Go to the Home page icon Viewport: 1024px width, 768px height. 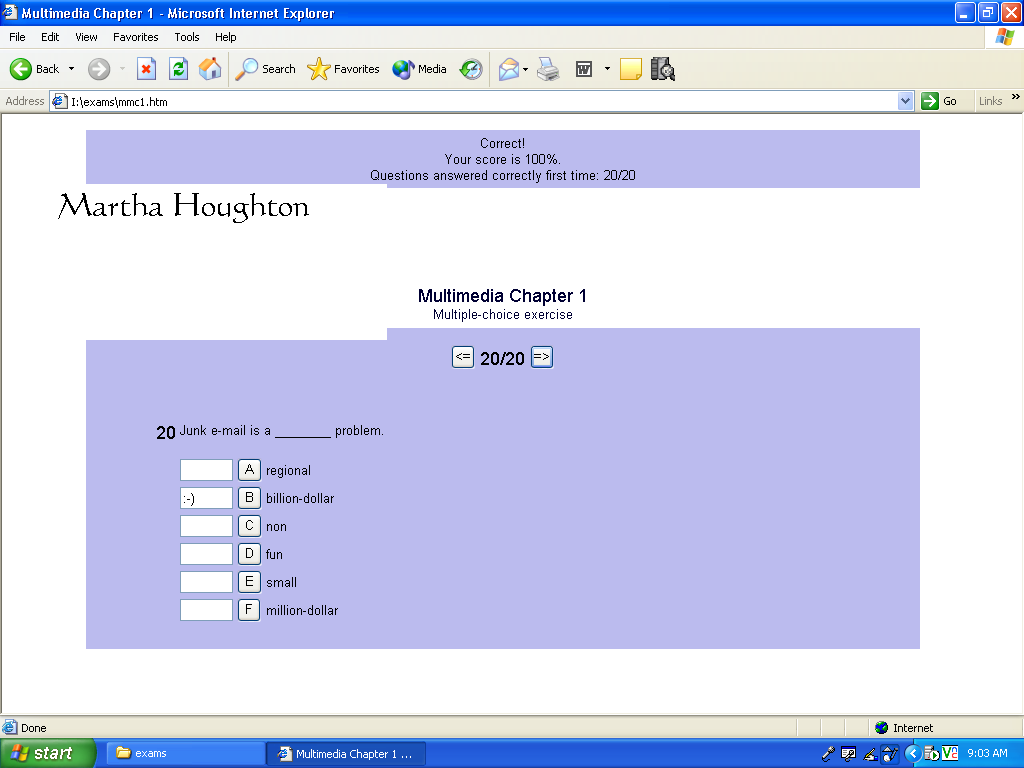click(210, 69)
